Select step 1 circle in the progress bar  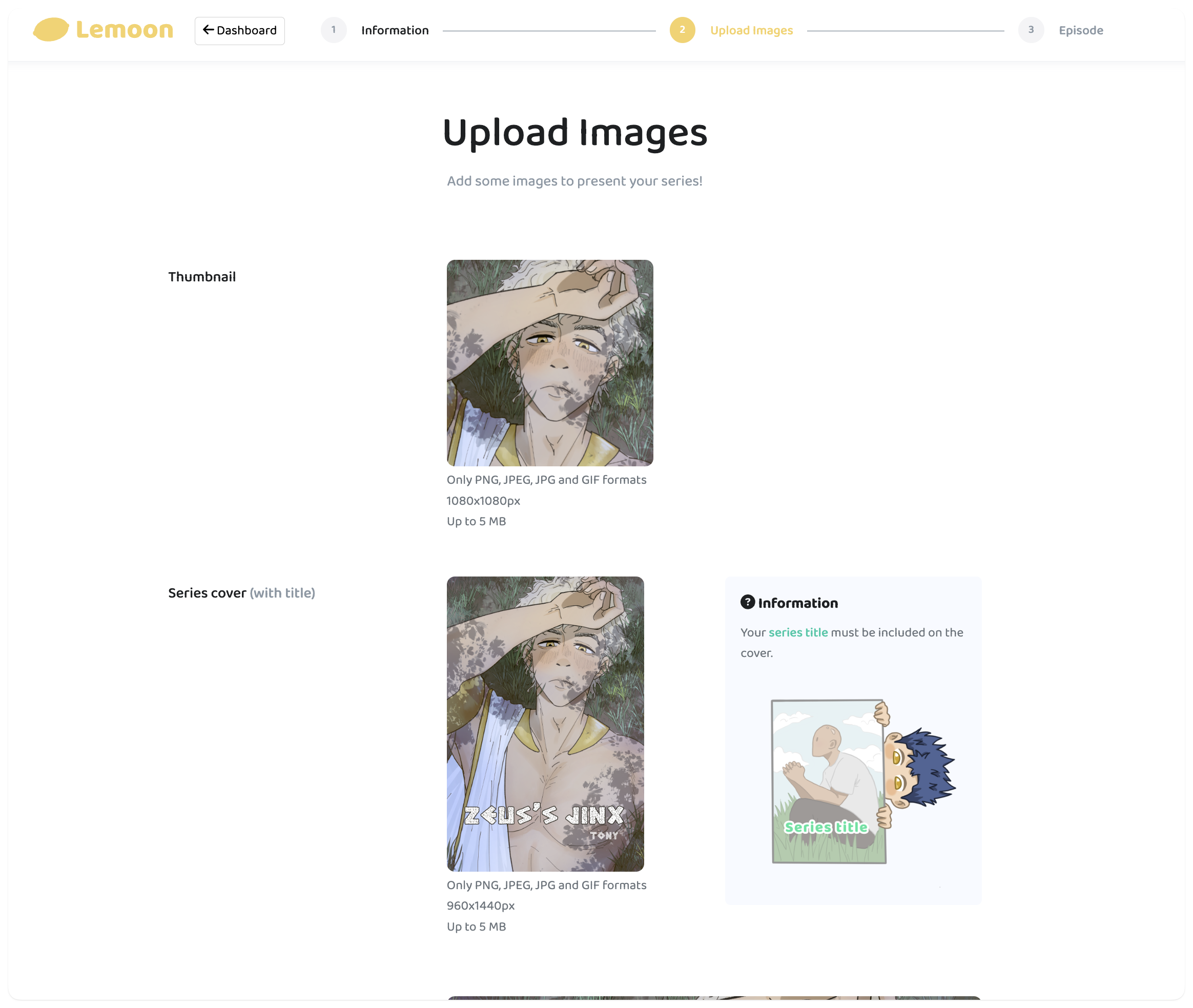pos(334,30)
